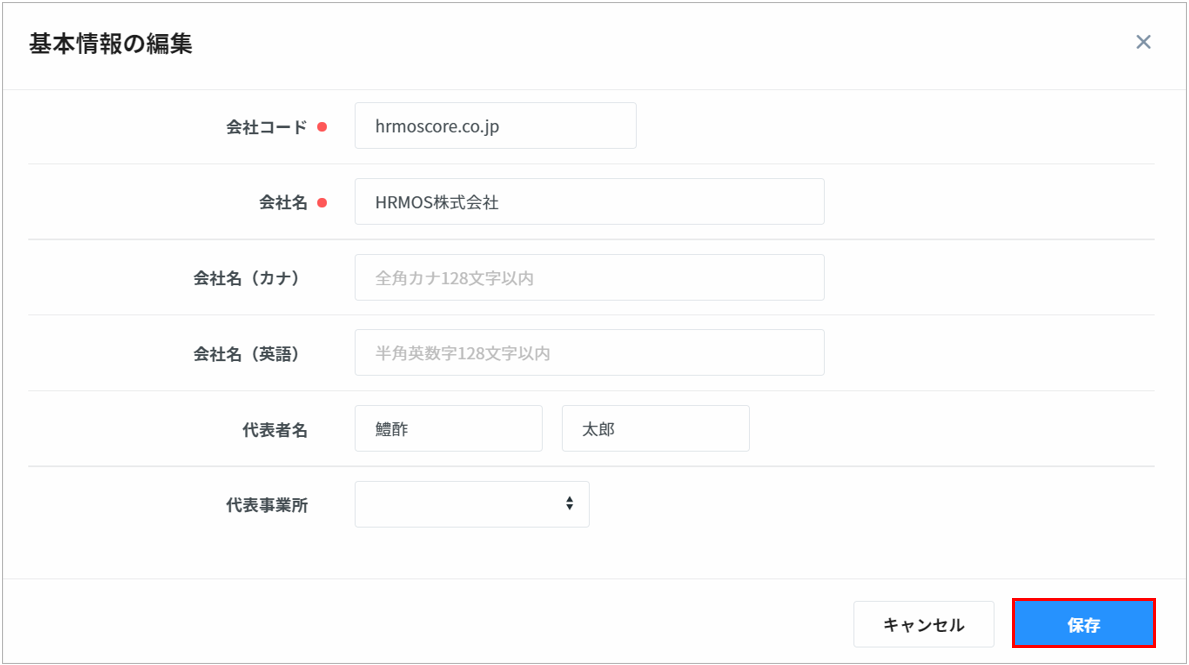The height and width of the screenshot is (665, 1189).
Task: Select the 会社名（カナ） text input
Action: (589, 278)
